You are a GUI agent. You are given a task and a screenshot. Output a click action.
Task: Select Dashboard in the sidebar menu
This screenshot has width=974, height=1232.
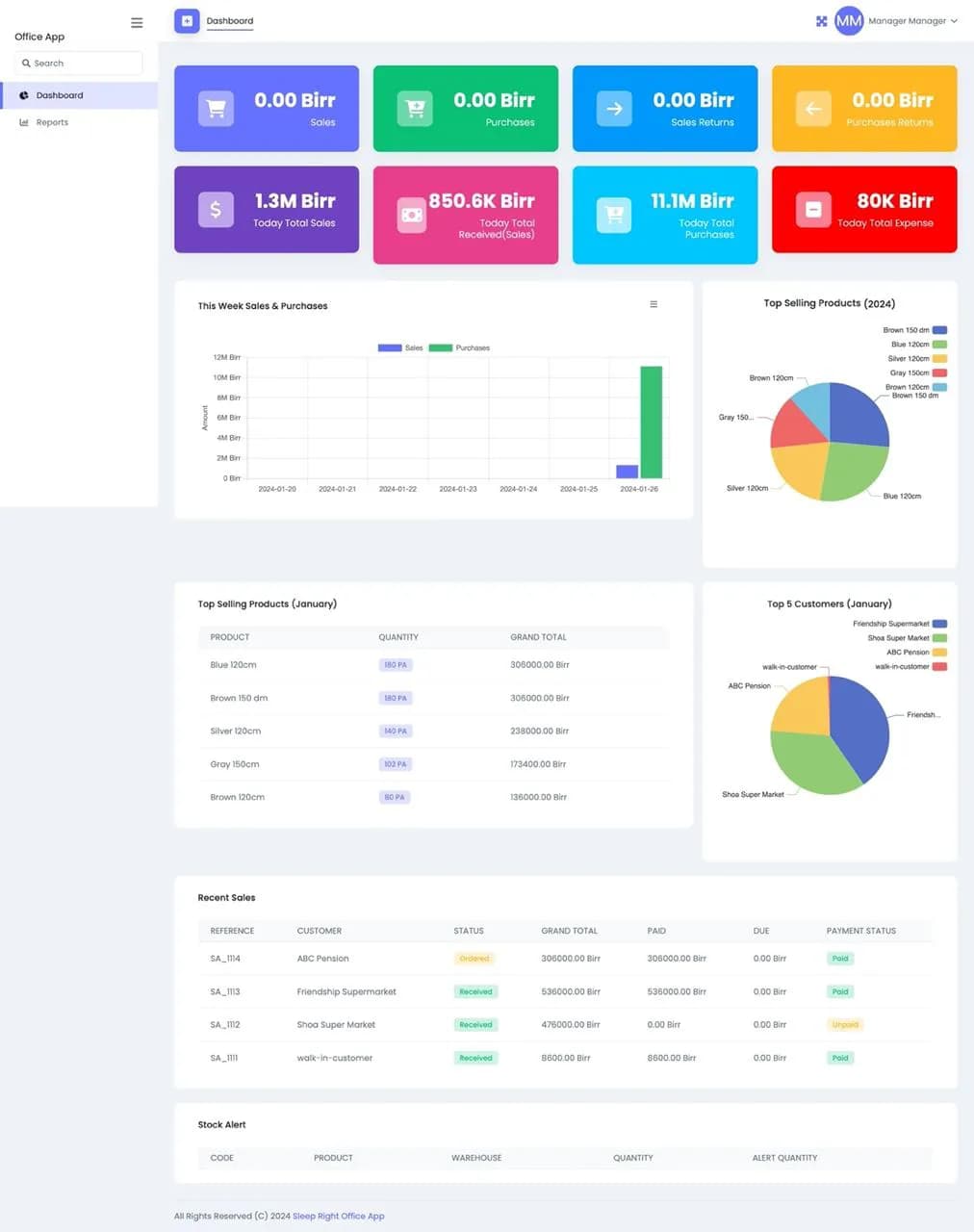coord(79,95)
